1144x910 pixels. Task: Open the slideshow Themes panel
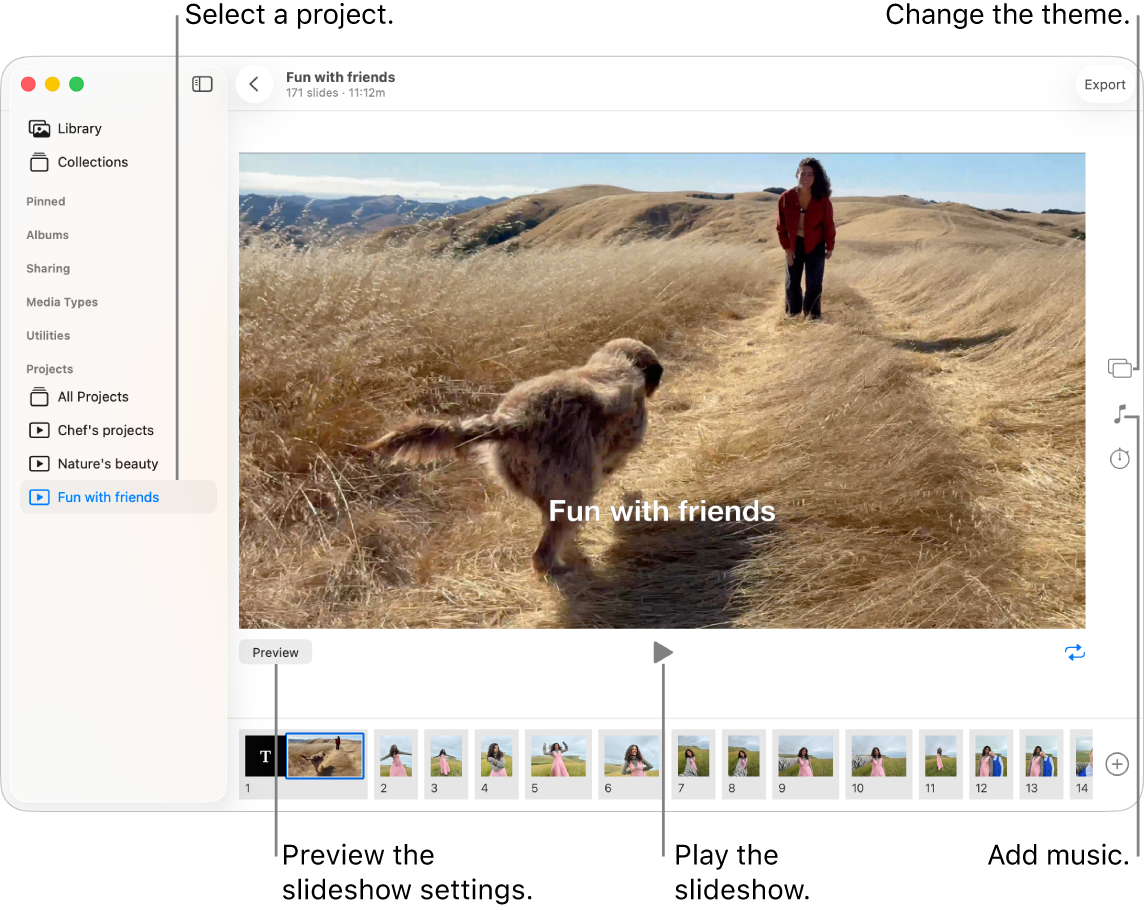1121,368
